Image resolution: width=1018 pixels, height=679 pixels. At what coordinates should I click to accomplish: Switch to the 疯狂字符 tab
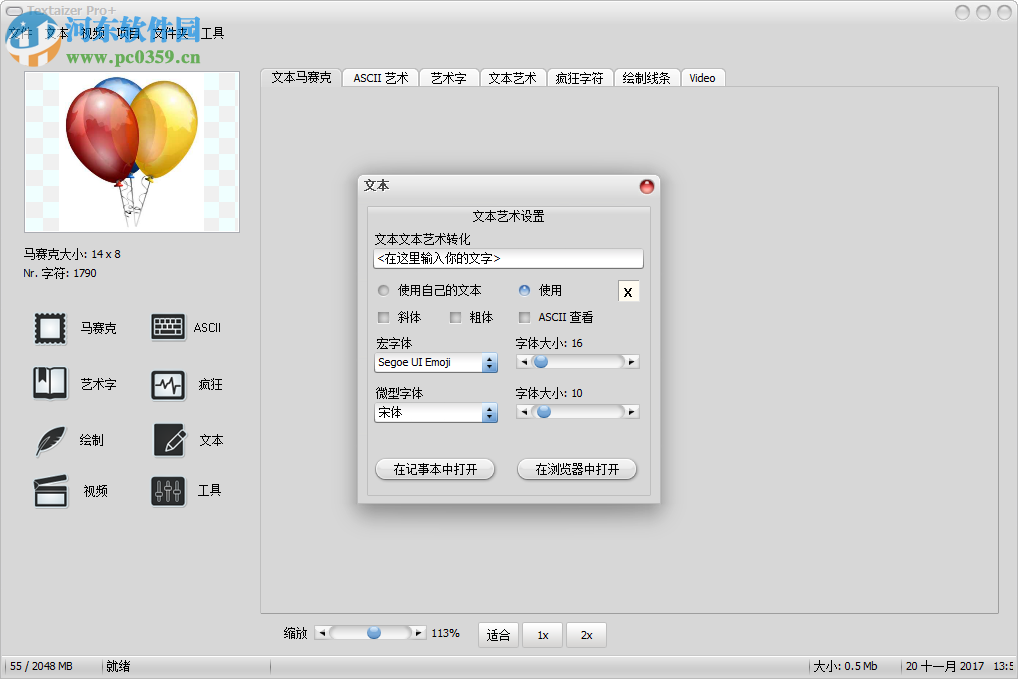579,77
